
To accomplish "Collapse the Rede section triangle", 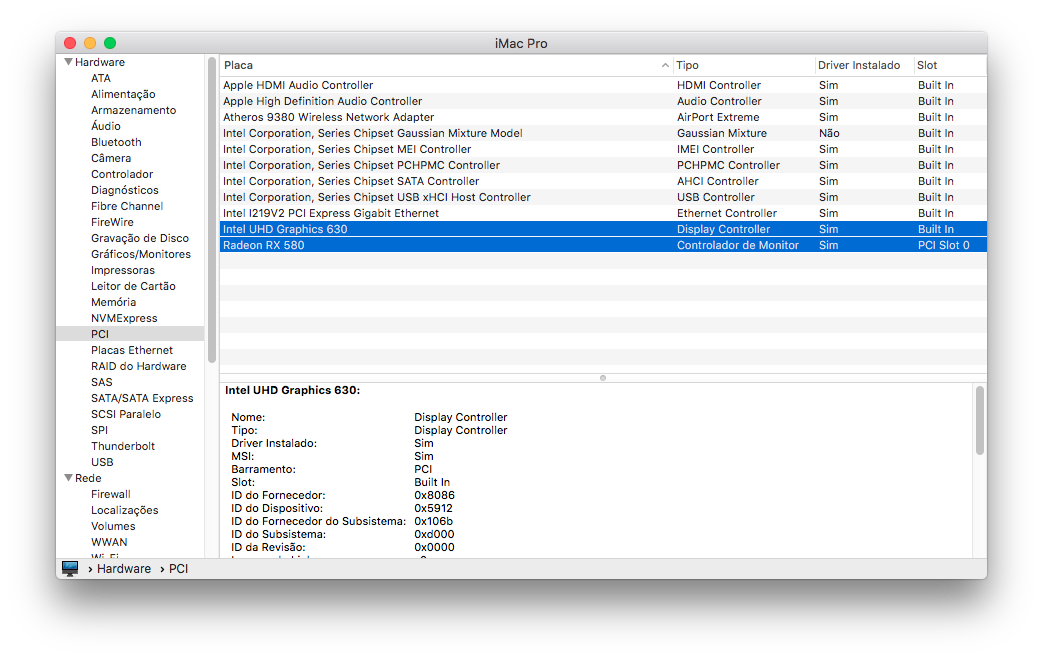I will 68,478.
